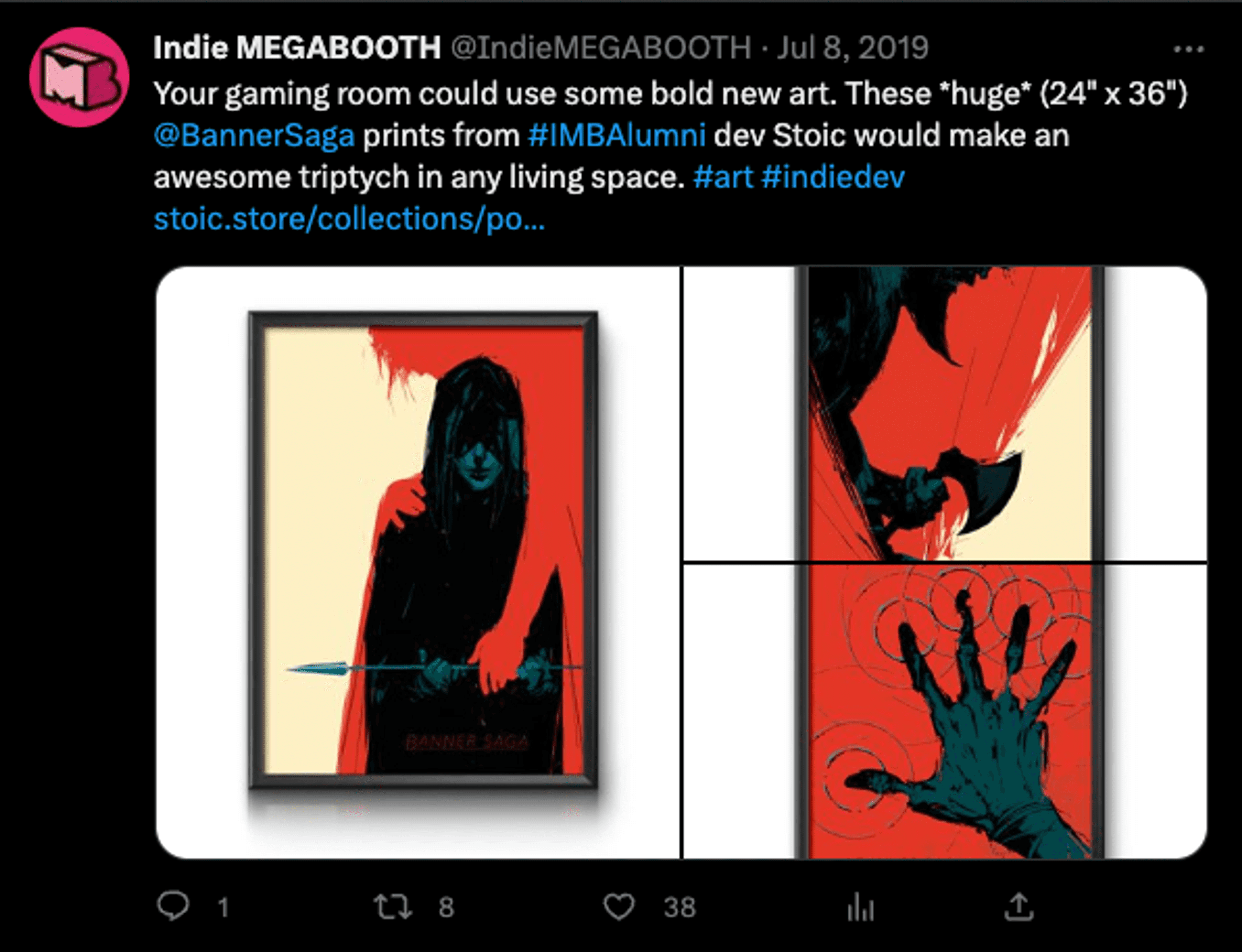Open the Jul 8, 2019 timestamp

853,48
